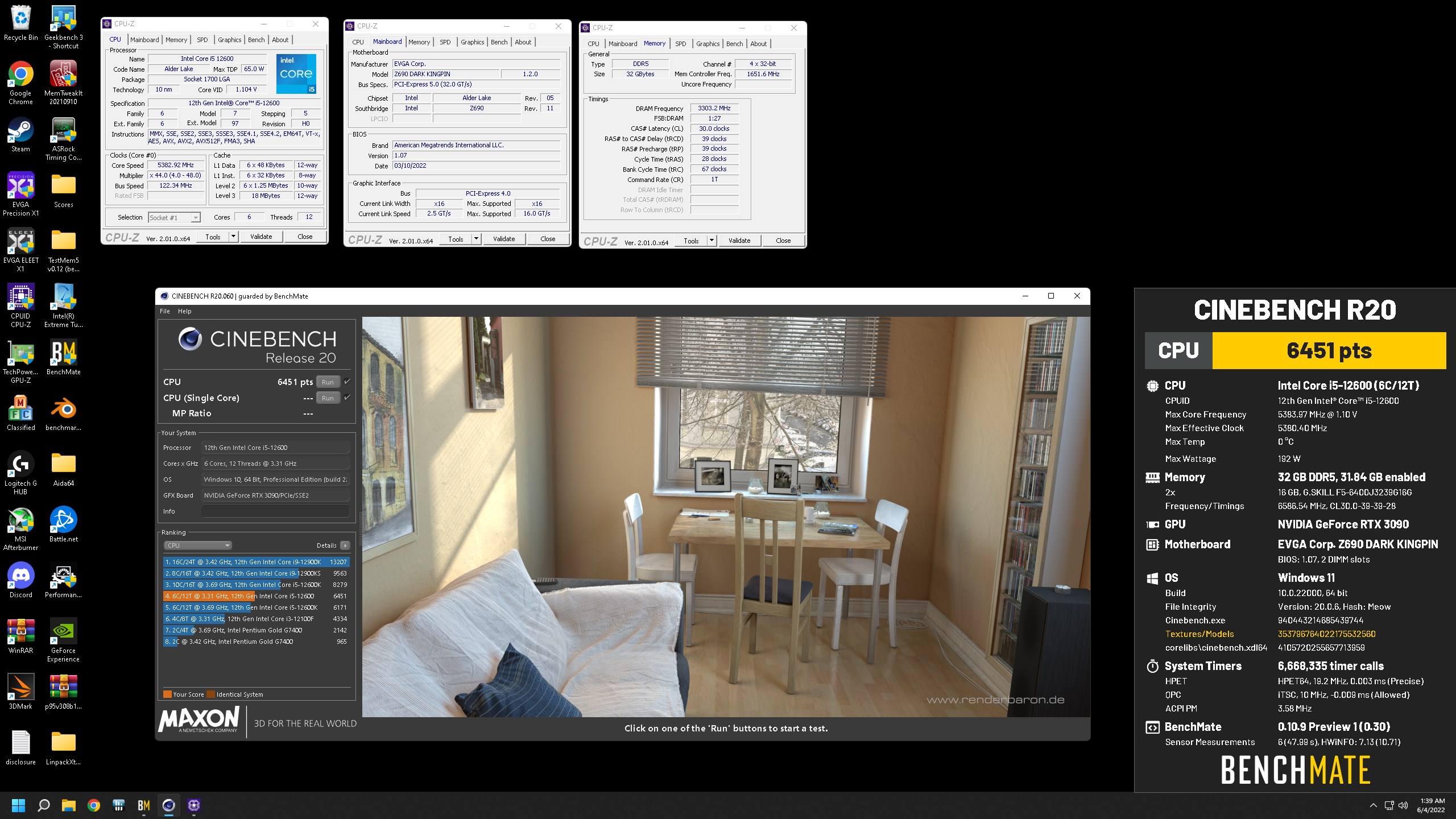Open File Explorer from taskbar
The height and width of the screenshot is (819, 1456).
pyautogui.click(x=69, y=805)
